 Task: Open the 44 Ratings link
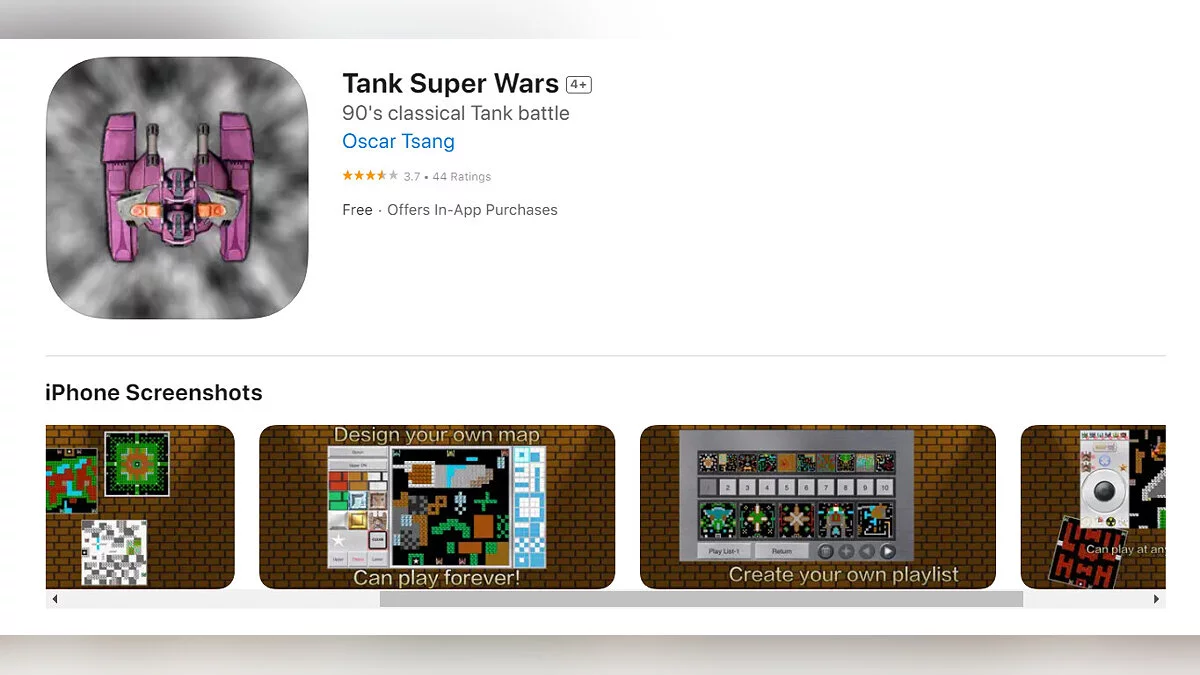click(x=461, y=177)
